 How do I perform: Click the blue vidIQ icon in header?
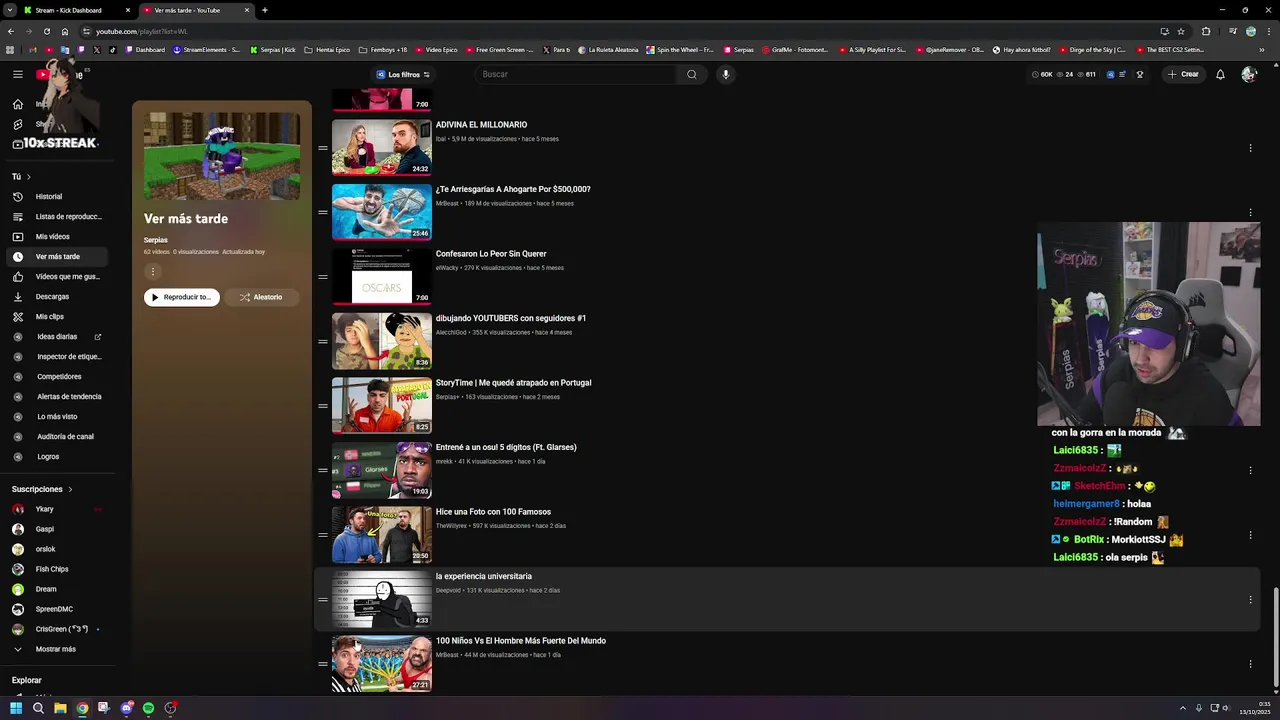[1110, 74]
